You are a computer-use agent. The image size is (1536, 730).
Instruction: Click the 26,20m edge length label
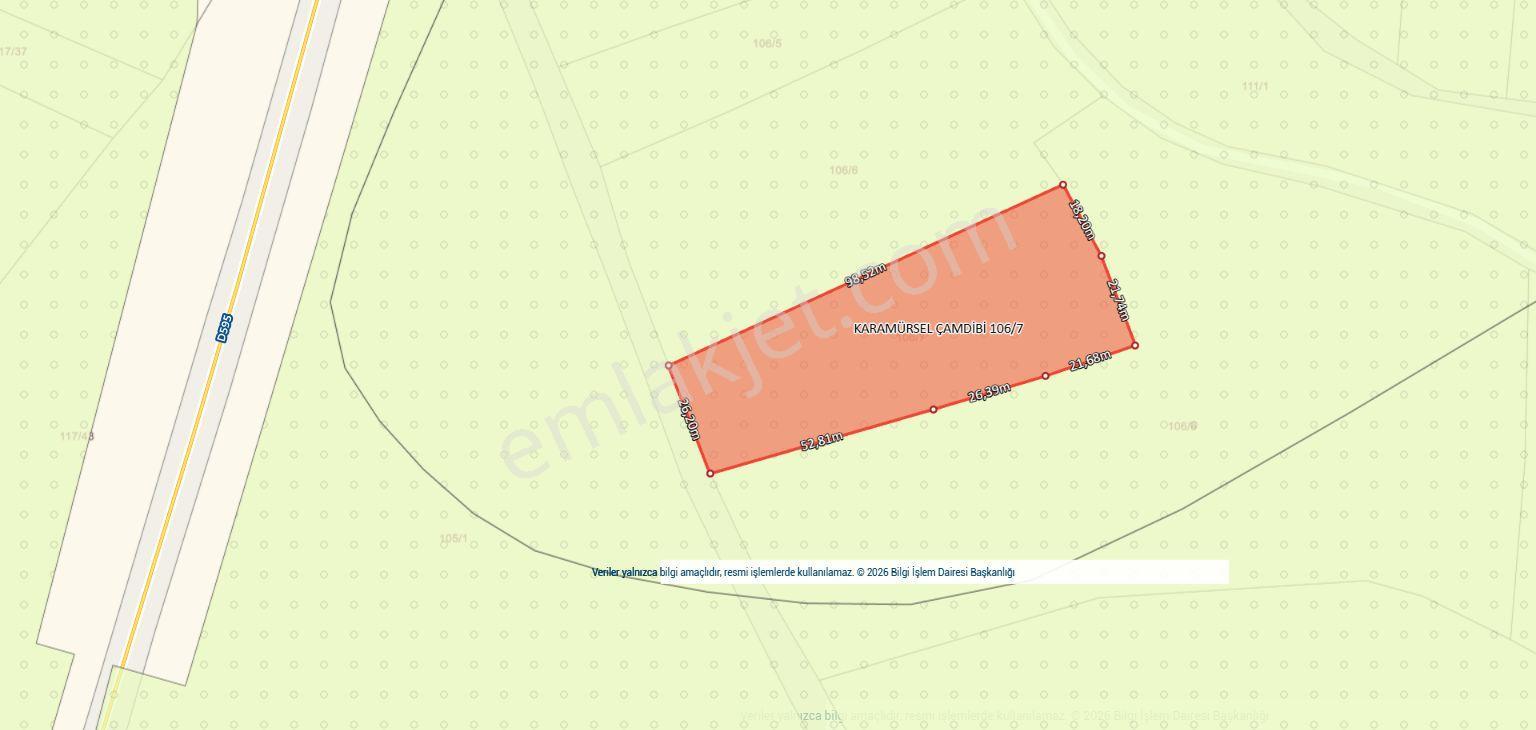(x=688, y=419)
